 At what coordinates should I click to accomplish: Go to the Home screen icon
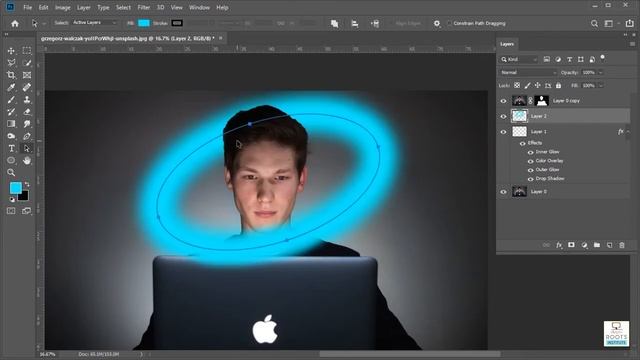(x=15, y=24)
